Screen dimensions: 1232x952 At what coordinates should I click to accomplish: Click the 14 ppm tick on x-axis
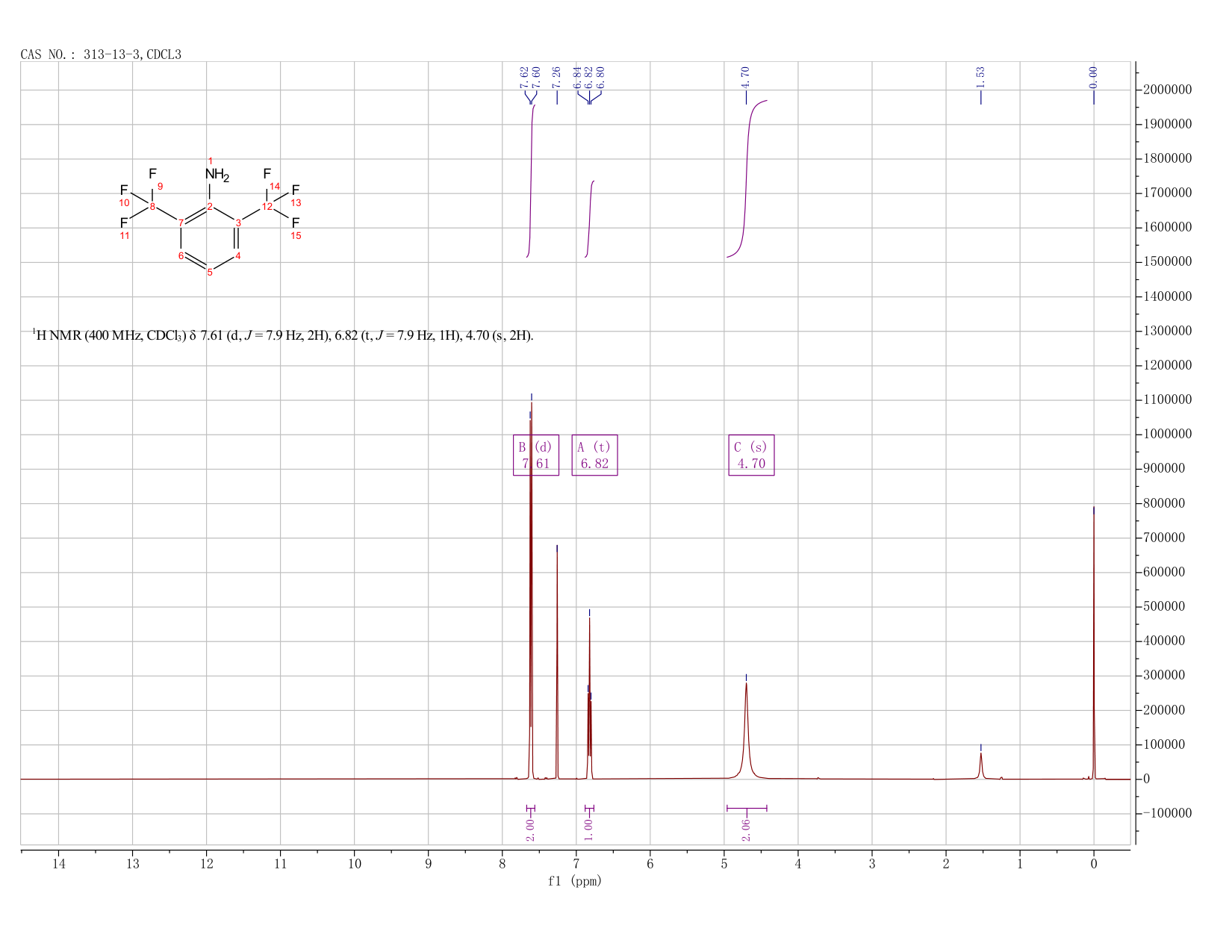coord(58,864)
